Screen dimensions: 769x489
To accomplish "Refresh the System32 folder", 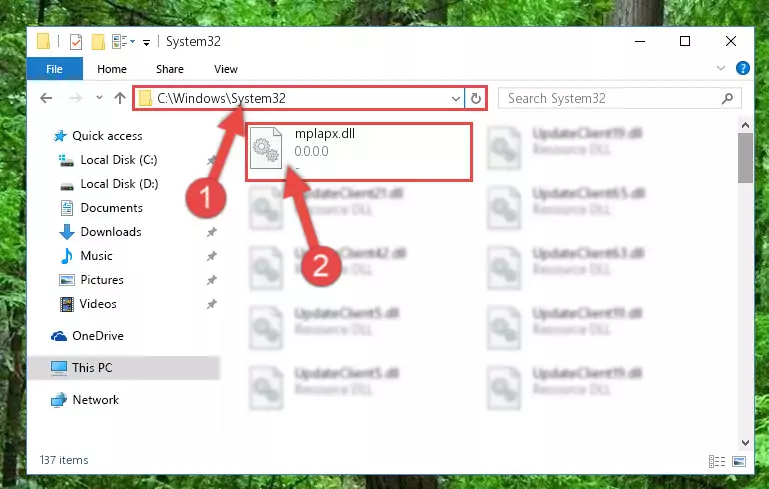I will 475,99.
